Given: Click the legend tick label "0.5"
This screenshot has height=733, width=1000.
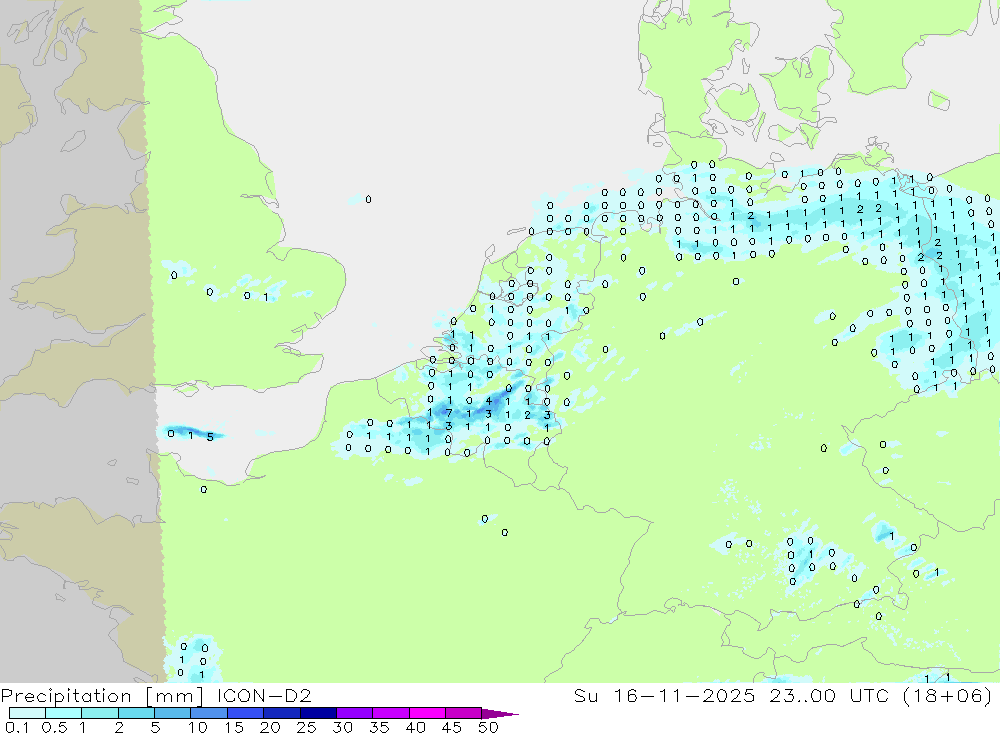Looking at the screenshot, I should pyautogui.click(x=54, y=727).
